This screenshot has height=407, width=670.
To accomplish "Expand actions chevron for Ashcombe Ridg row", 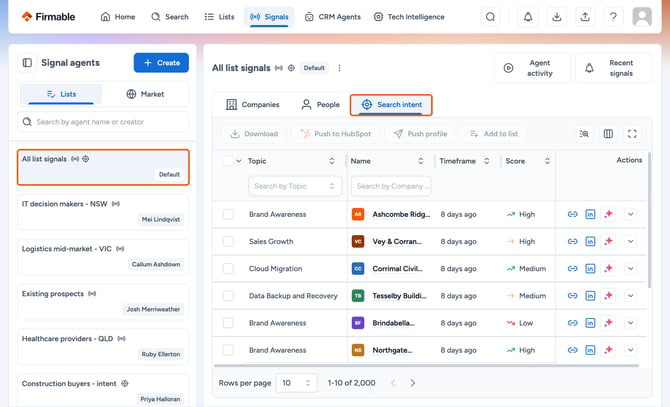I will pos(630,214).
